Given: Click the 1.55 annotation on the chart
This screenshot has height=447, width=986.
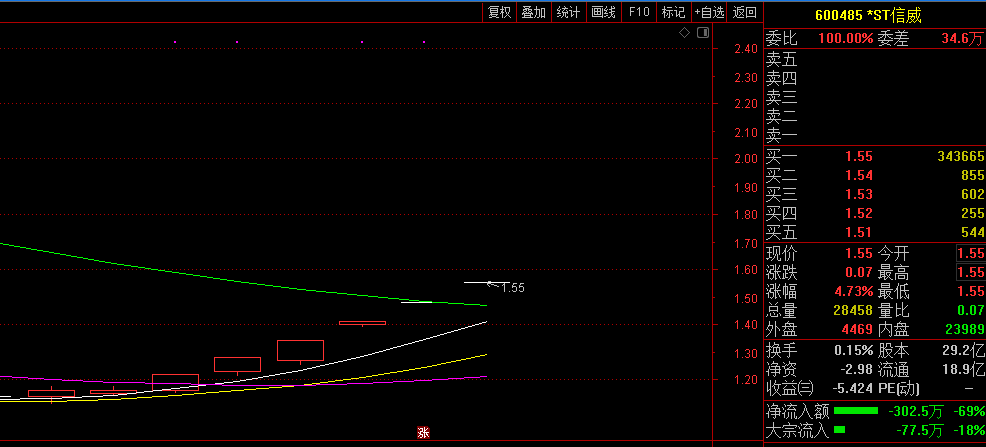Looking at the screenshot, I should pyautogui.click(x=512, y=288).
